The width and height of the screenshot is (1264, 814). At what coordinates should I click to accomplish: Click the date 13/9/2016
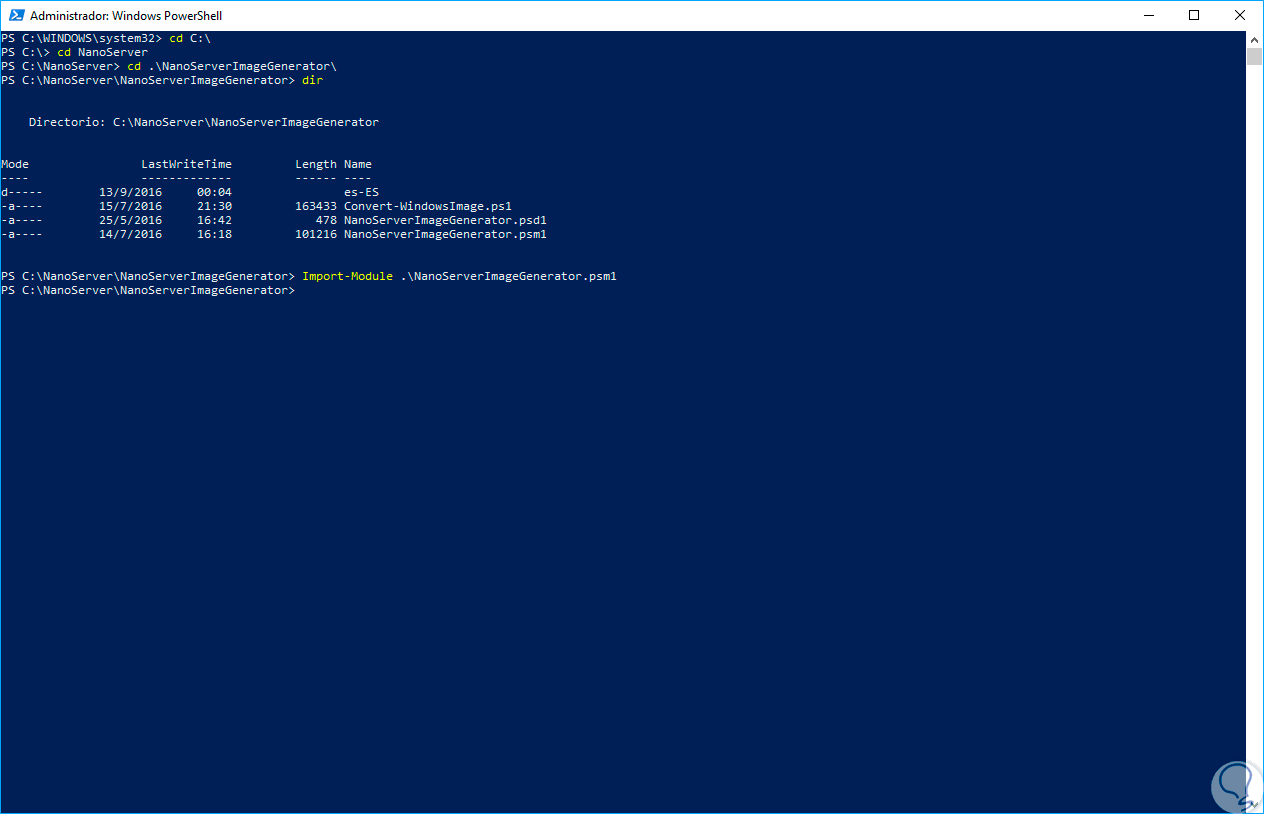click(x=130, y=192)
